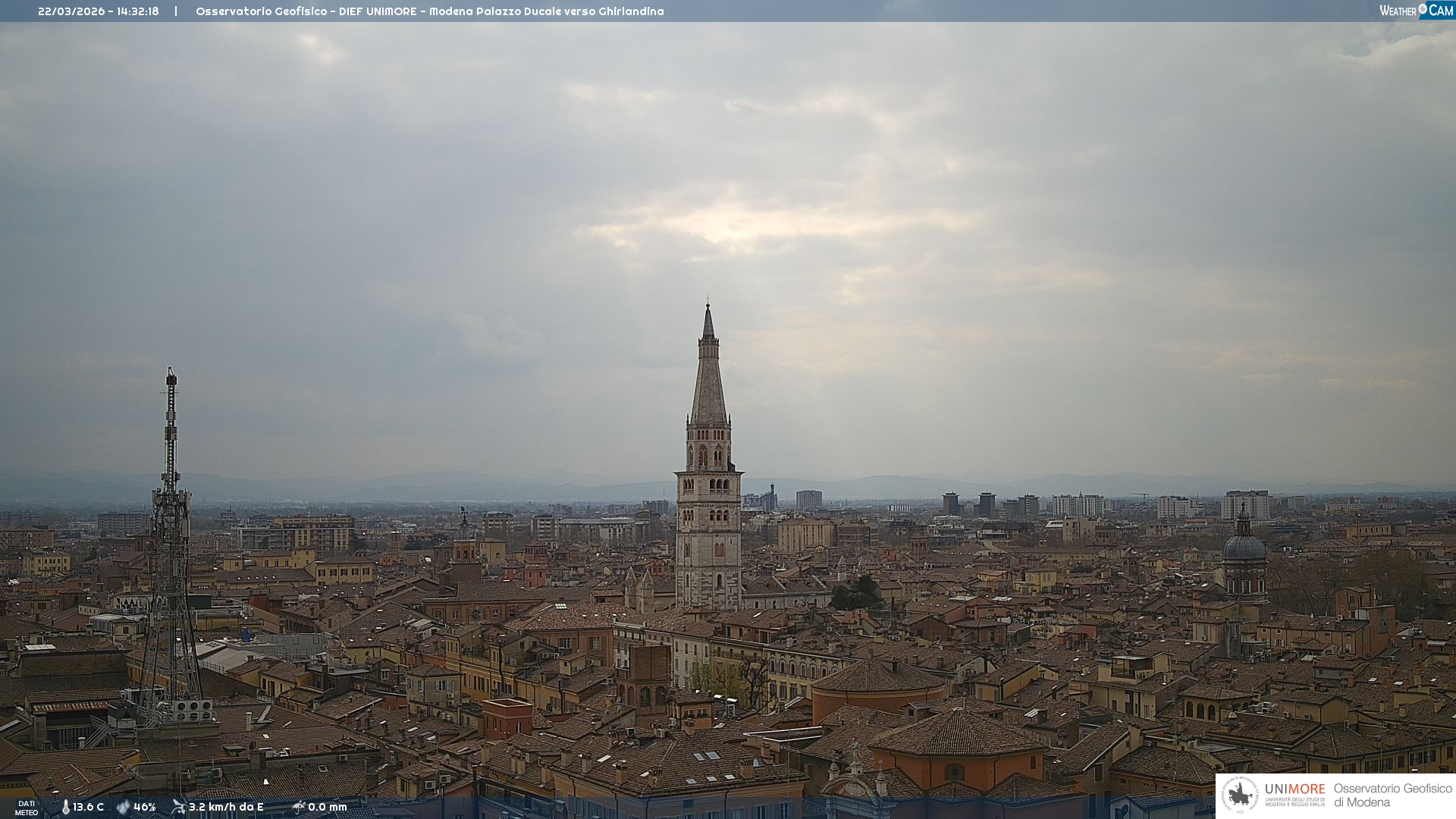The width and height of the screenshot is (1456, 819).
Task: Click the DATI METEO label
Action: (x=27, y=808)
